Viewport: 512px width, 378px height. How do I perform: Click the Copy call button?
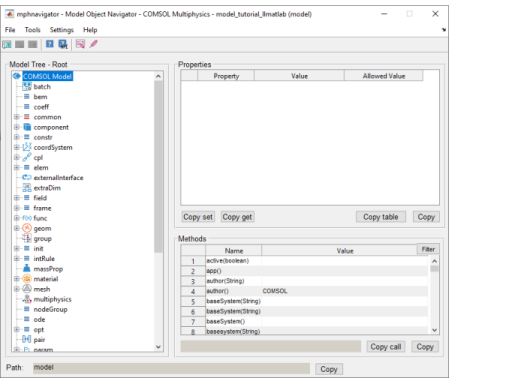click(386, 347)
